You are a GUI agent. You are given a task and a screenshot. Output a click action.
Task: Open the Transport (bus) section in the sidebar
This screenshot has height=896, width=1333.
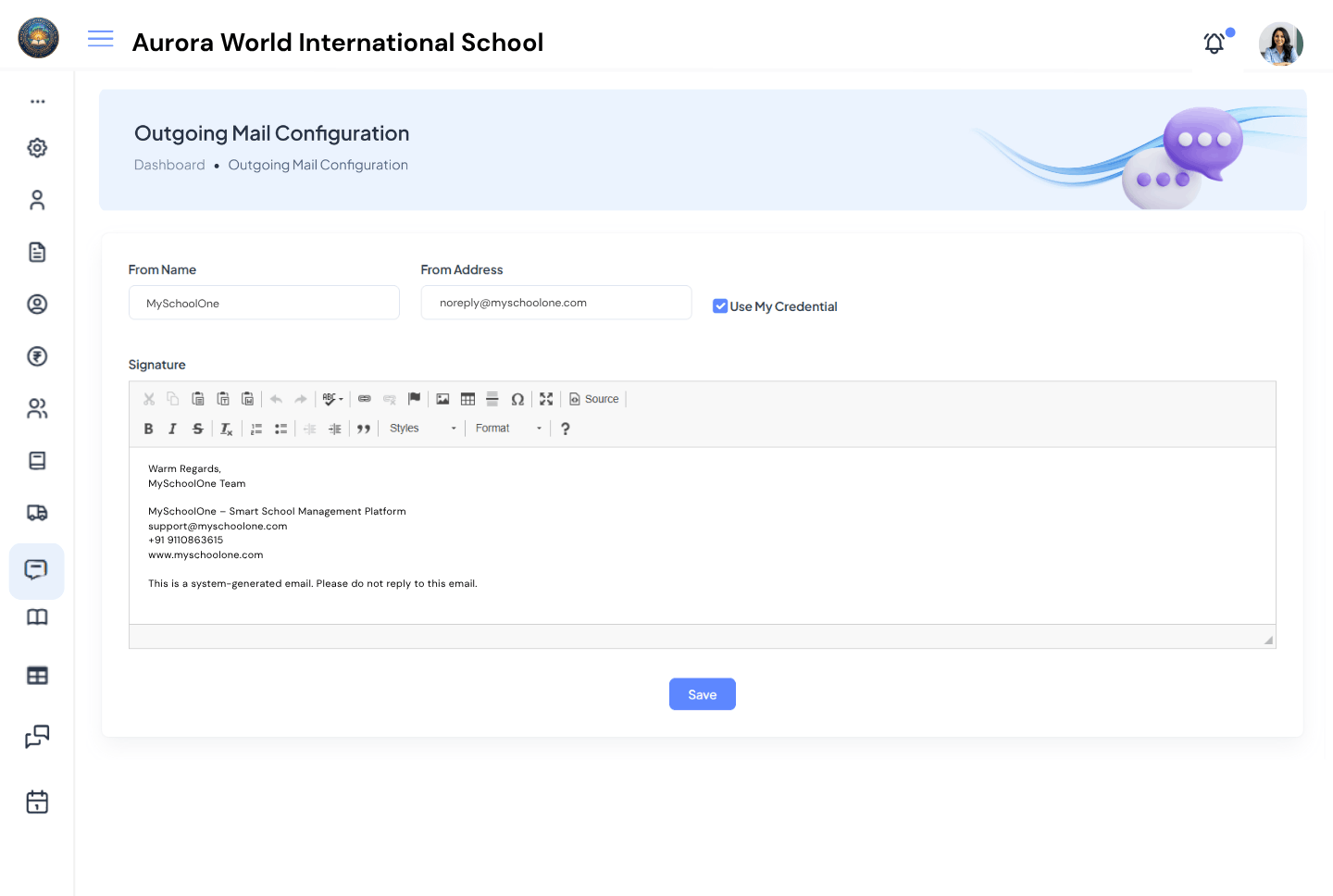point(37,512)
